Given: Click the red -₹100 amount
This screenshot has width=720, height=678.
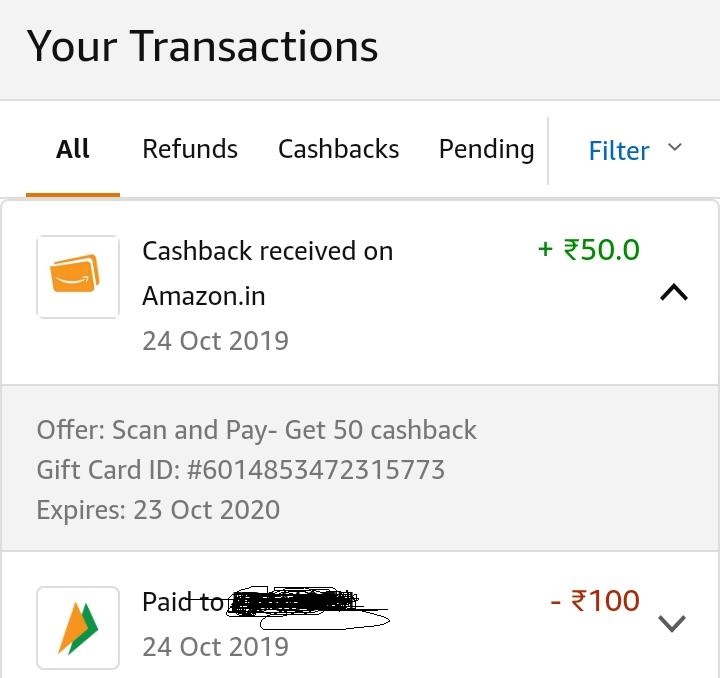Looking at the screenshot, I should [595, 600].
